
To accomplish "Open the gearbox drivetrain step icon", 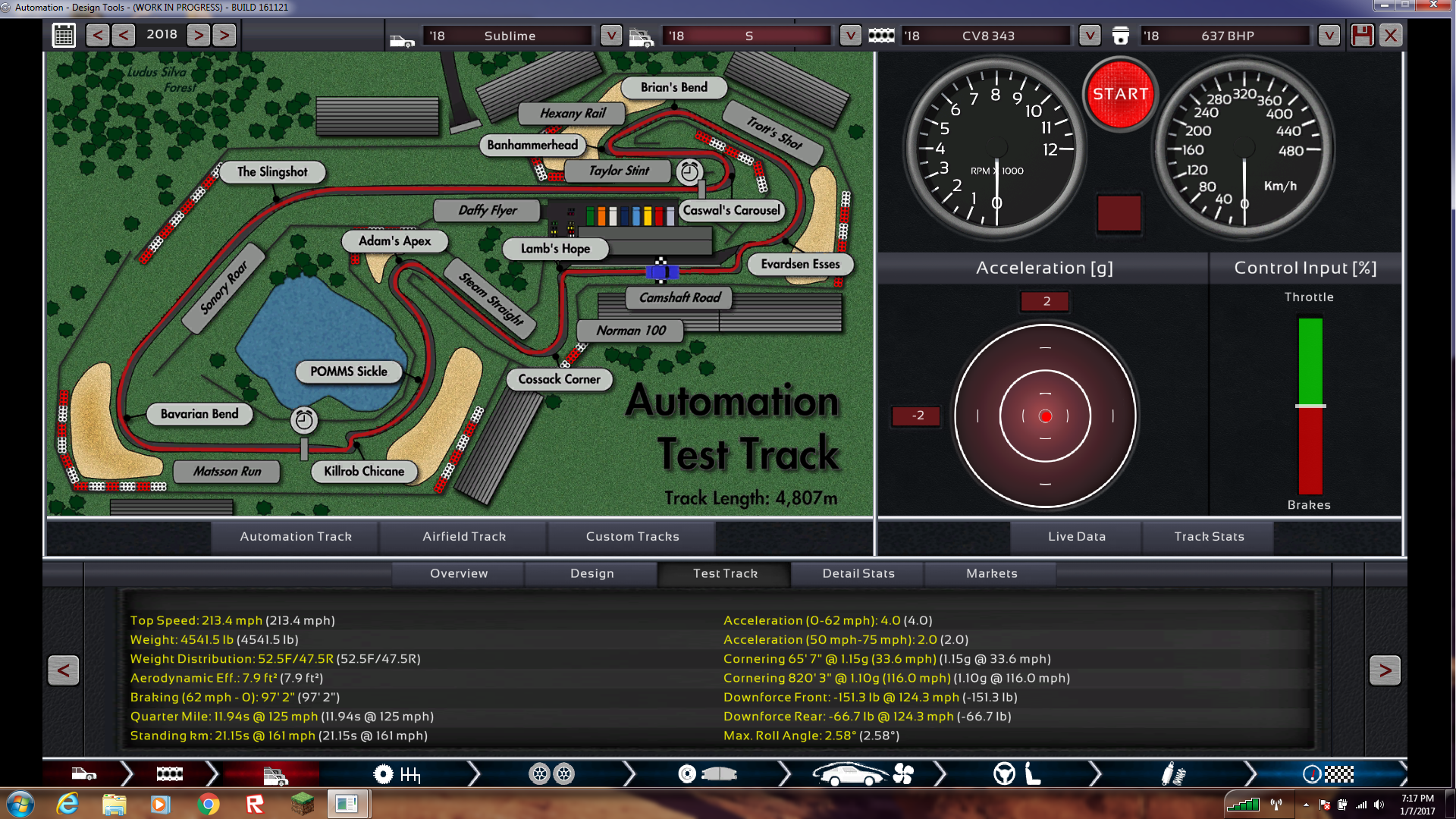I will click(x=397, y=774).
